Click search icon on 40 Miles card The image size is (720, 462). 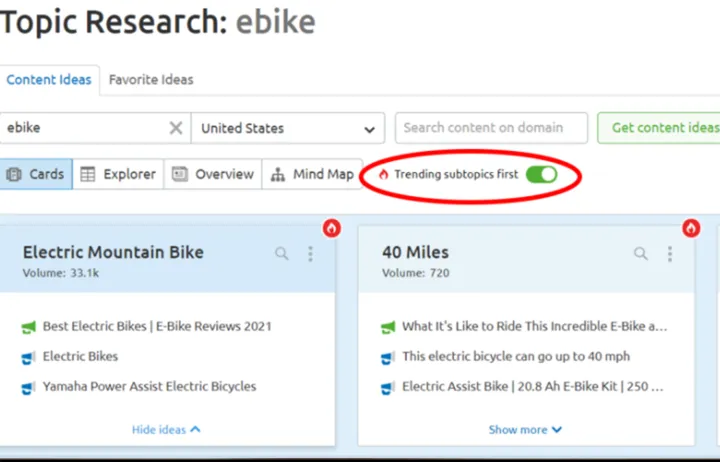click(x=641, y=254)
